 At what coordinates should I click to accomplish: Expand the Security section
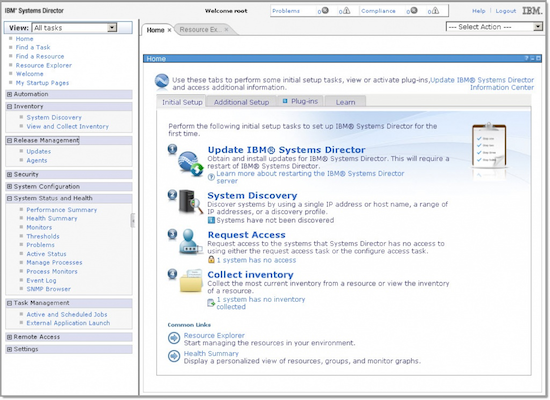point(9,174)
